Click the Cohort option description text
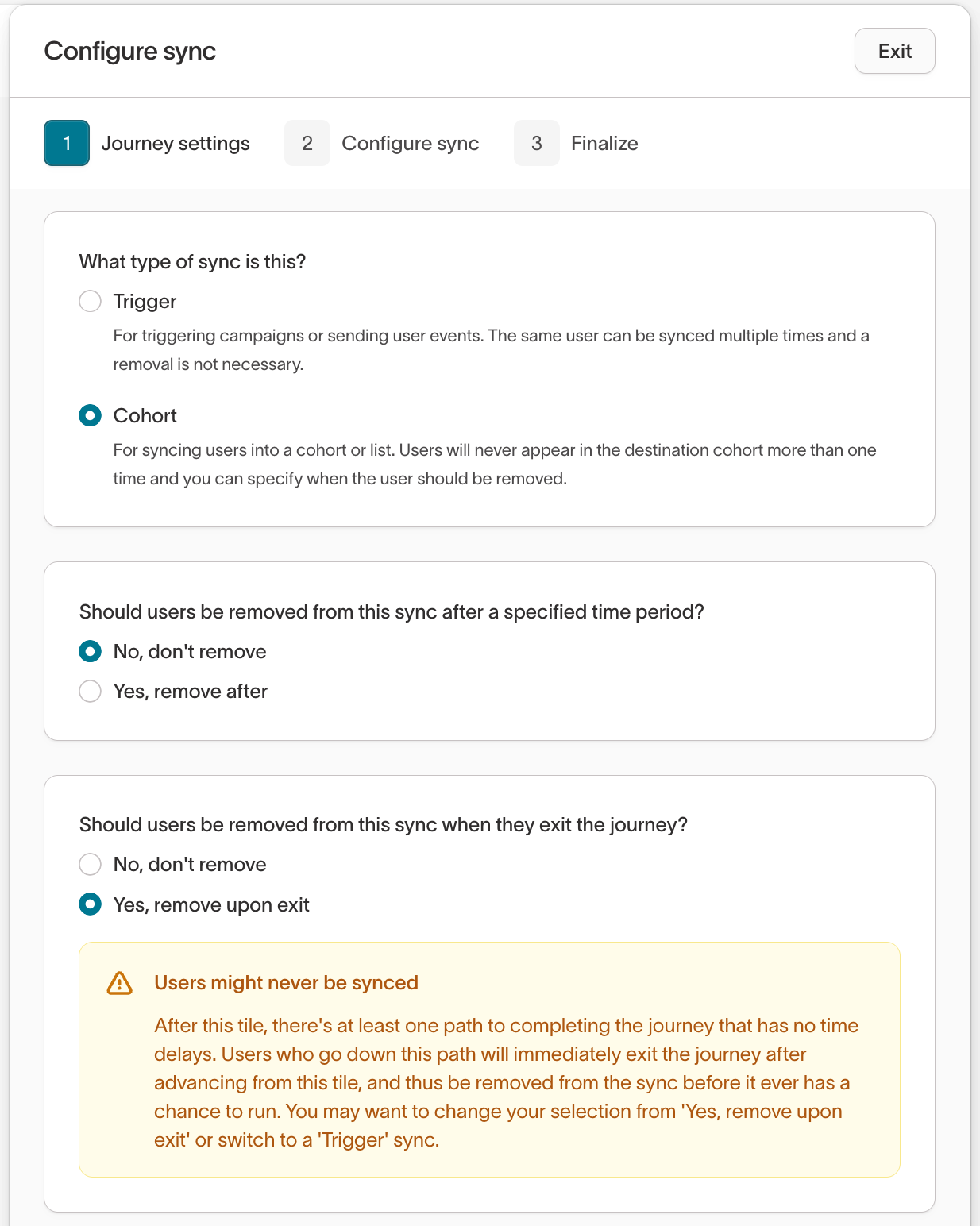The image size is (980, 1226). (494, 465)
